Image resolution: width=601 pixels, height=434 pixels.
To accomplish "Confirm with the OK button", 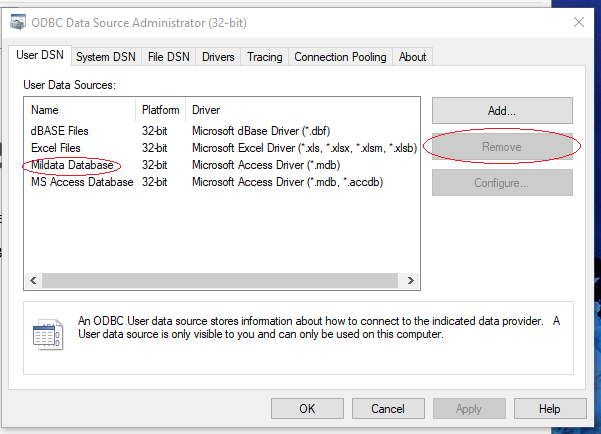I will (307, 409).
